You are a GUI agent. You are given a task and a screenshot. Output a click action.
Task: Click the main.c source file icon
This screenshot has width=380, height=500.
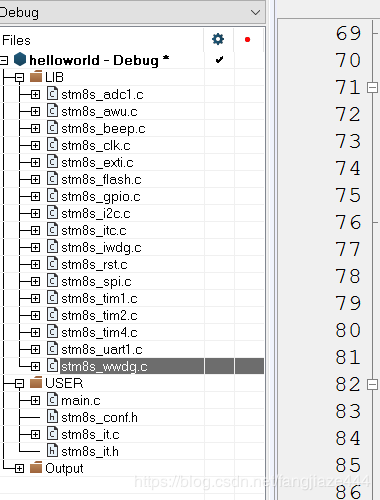point(52,400)
